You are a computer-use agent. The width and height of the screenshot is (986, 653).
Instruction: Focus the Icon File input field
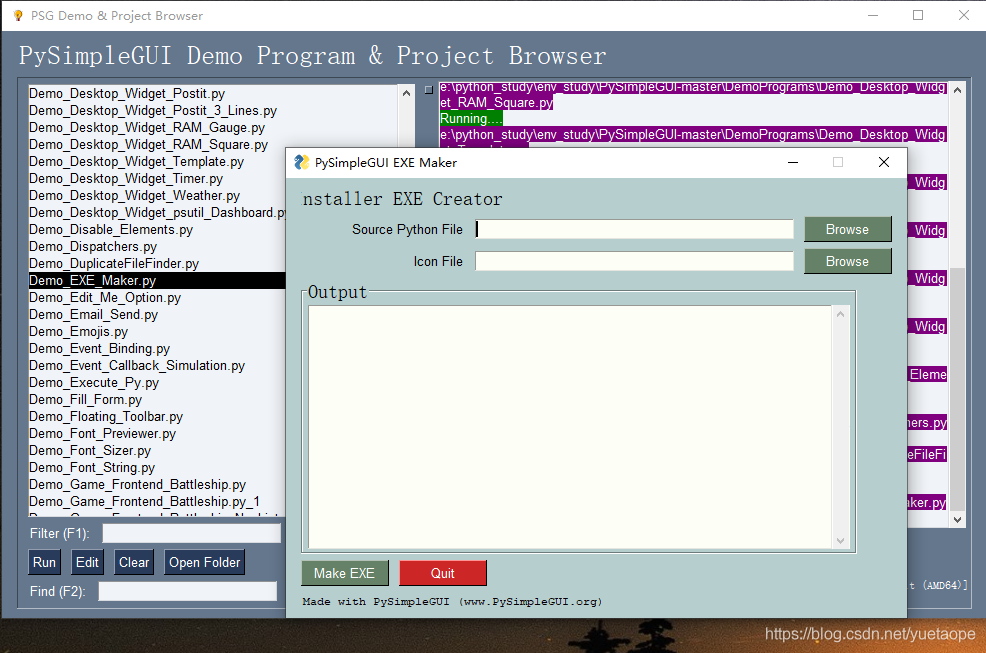click(634, 262)
